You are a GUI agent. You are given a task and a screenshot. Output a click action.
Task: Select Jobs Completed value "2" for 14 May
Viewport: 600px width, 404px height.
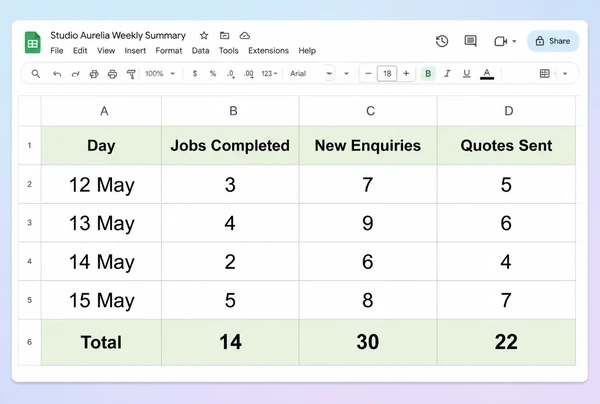pos(230,262)
